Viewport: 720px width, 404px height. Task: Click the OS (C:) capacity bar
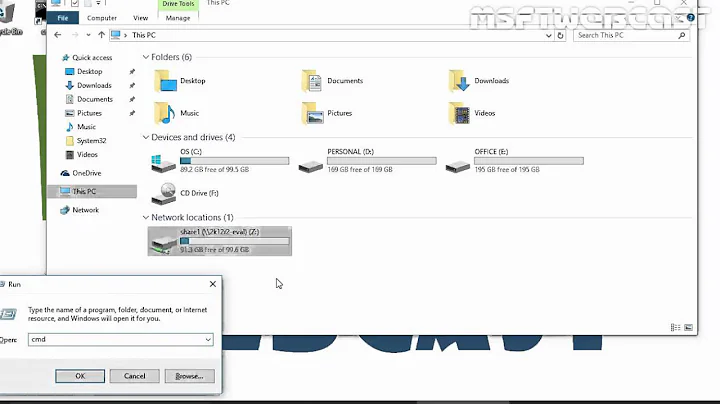pos(235,161)
